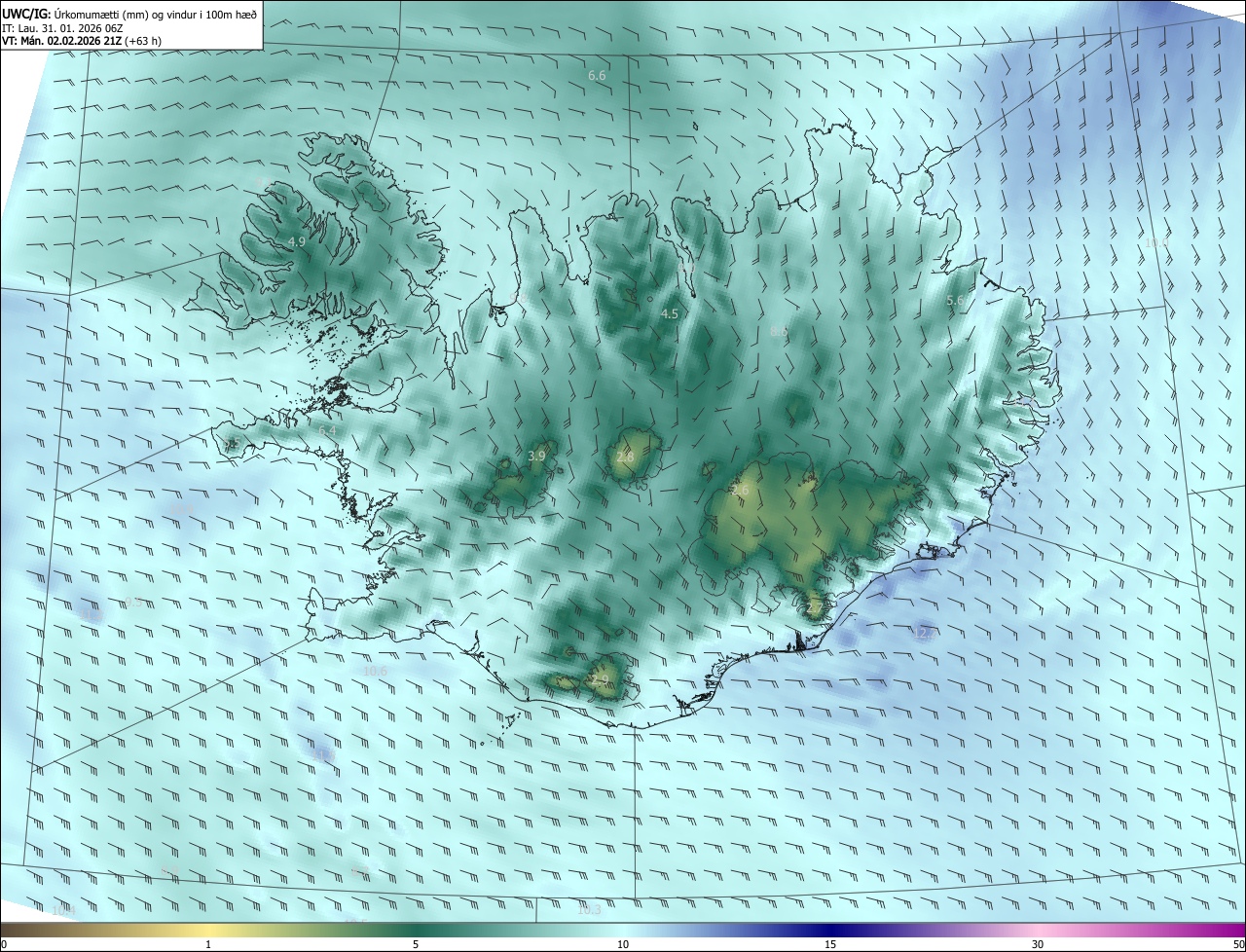Click the 2.7 value on the southeast glacier
The width and height of the screenshot is (1246, 952).
815,608
